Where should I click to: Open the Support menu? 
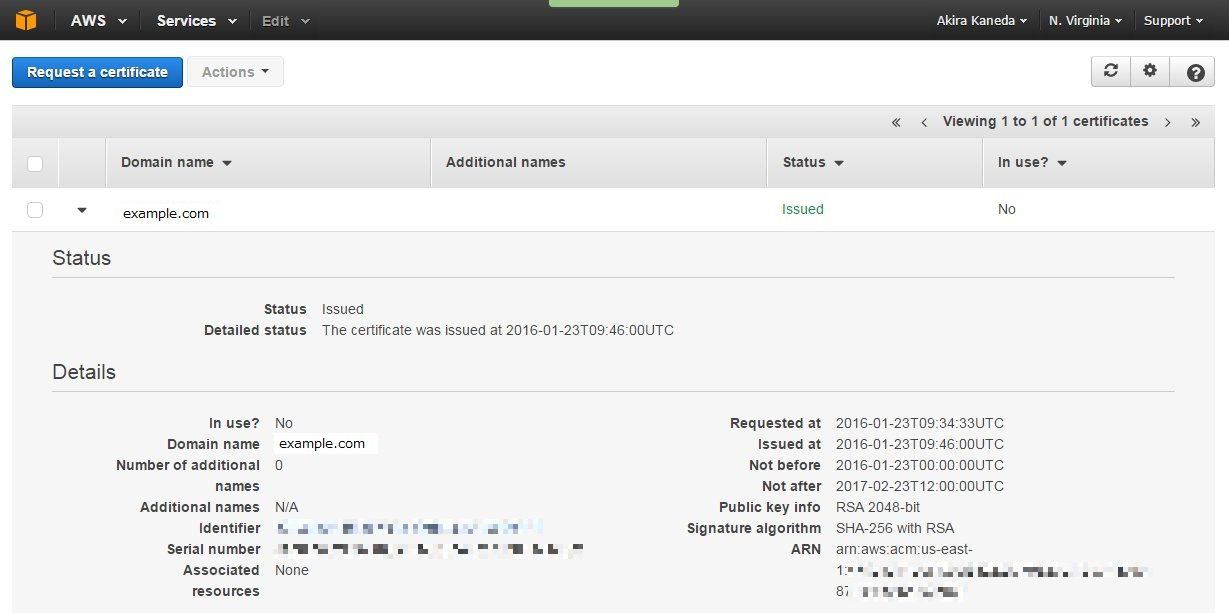[x=1173, y=20]
